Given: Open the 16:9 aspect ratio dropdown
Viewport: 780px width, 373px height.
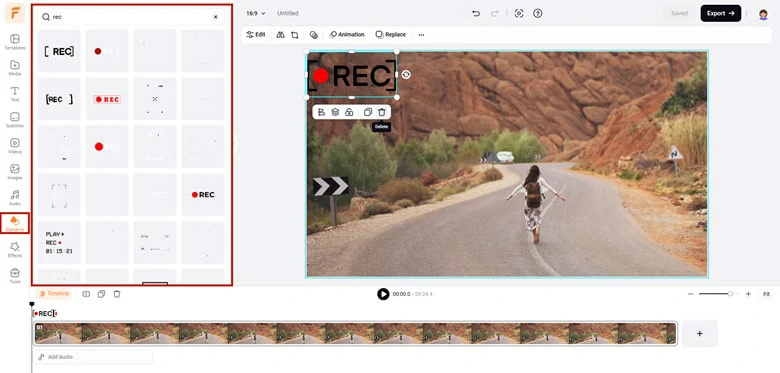Looking at the screenshot, I should [256, 13].
